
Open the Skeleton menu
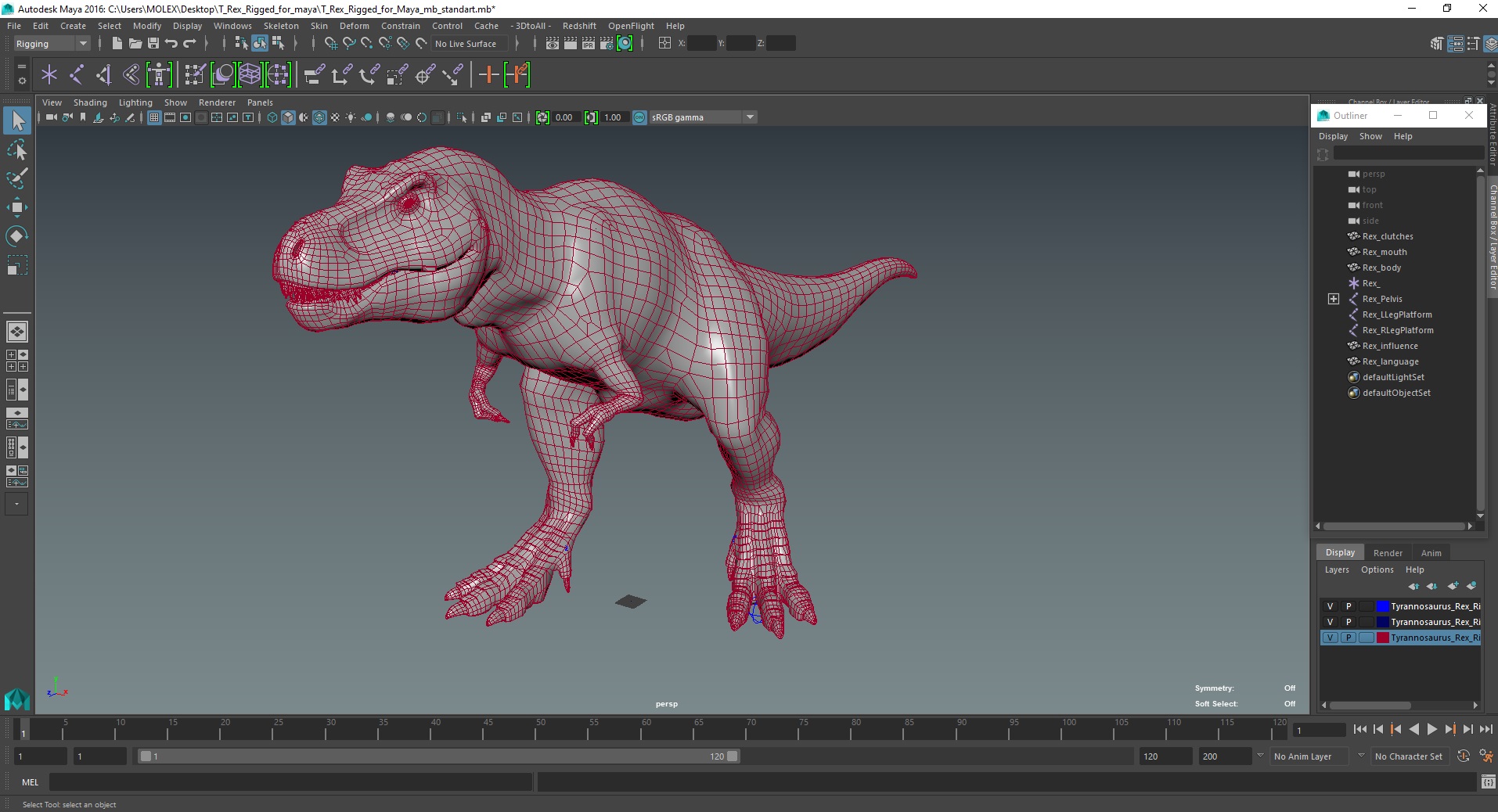pyautogui.click(x=281, y=26)
